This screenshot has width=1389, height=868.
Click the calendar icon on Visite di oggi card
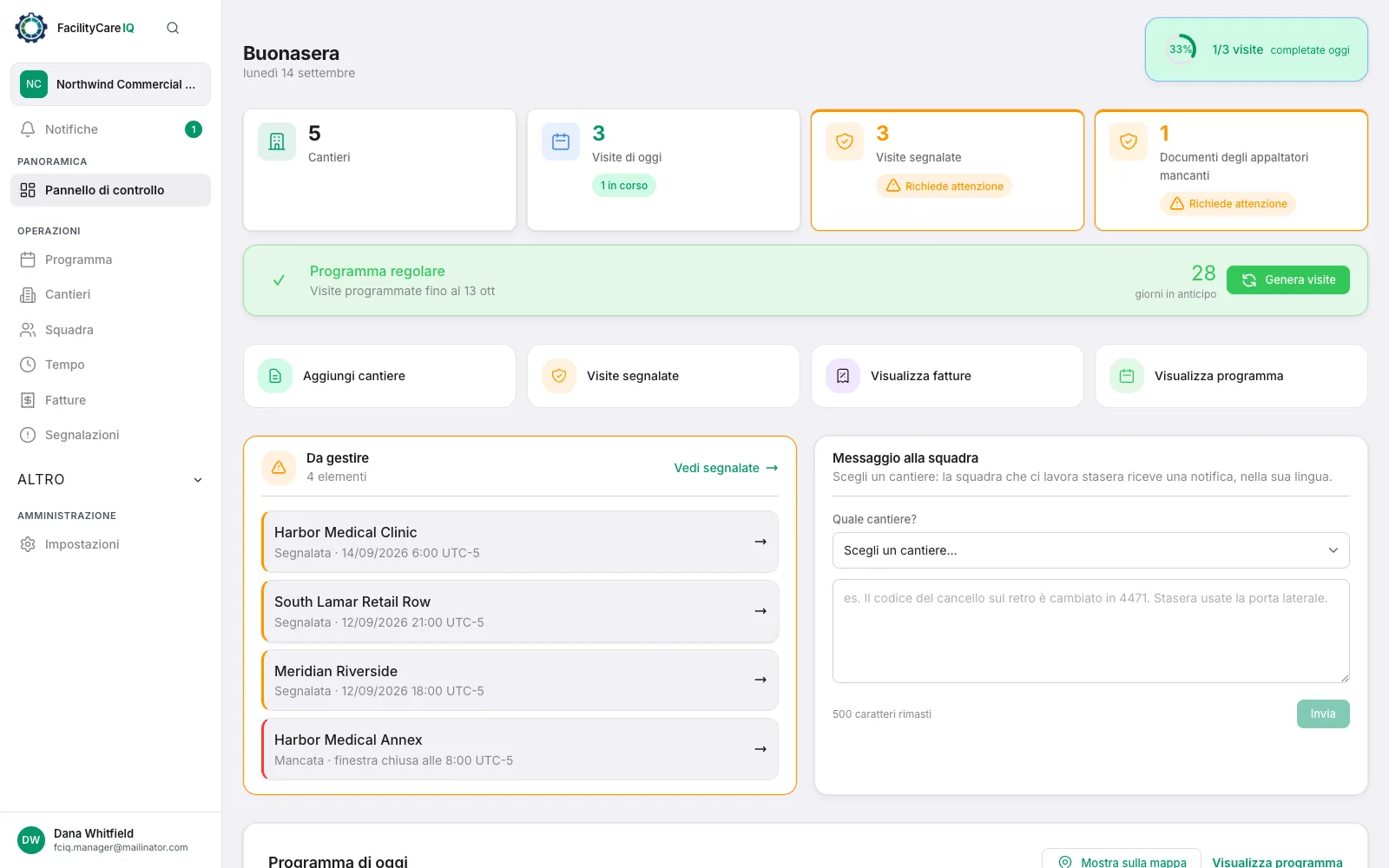pos(561,141)
